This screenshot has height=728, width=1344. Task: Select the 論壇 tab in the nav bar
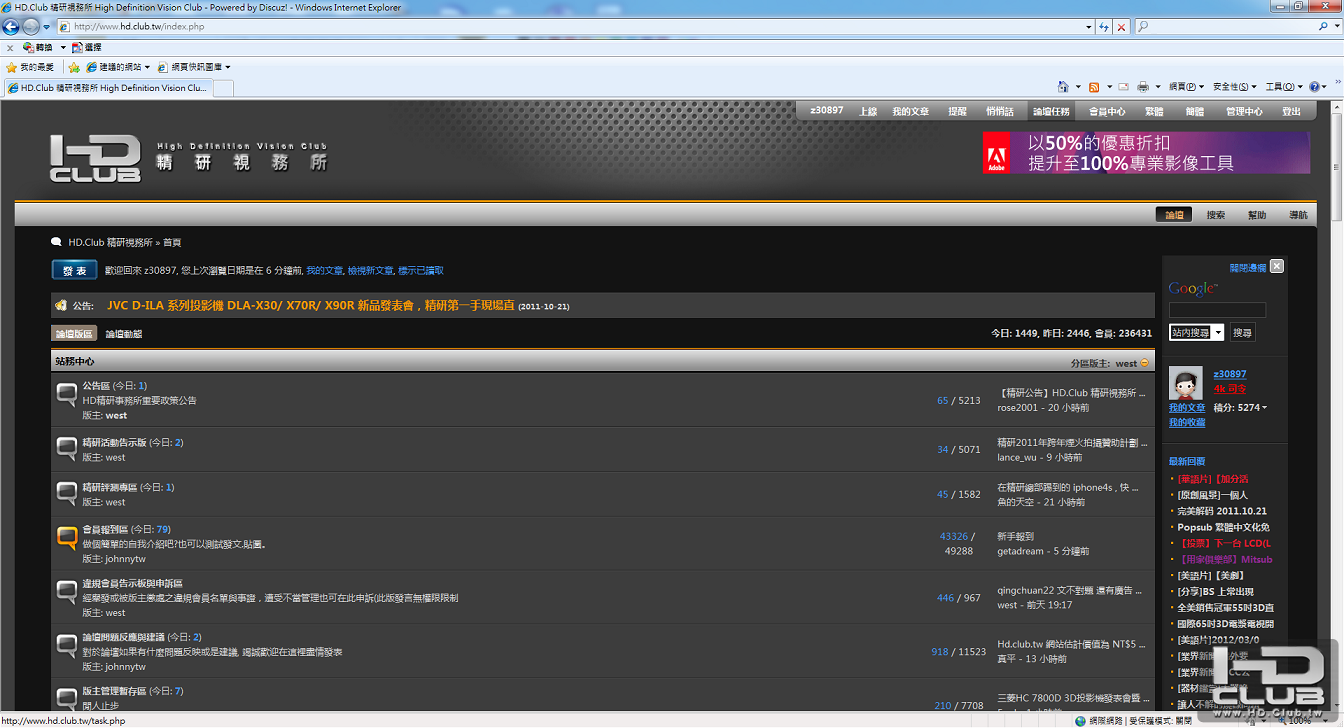(1174, 215)
